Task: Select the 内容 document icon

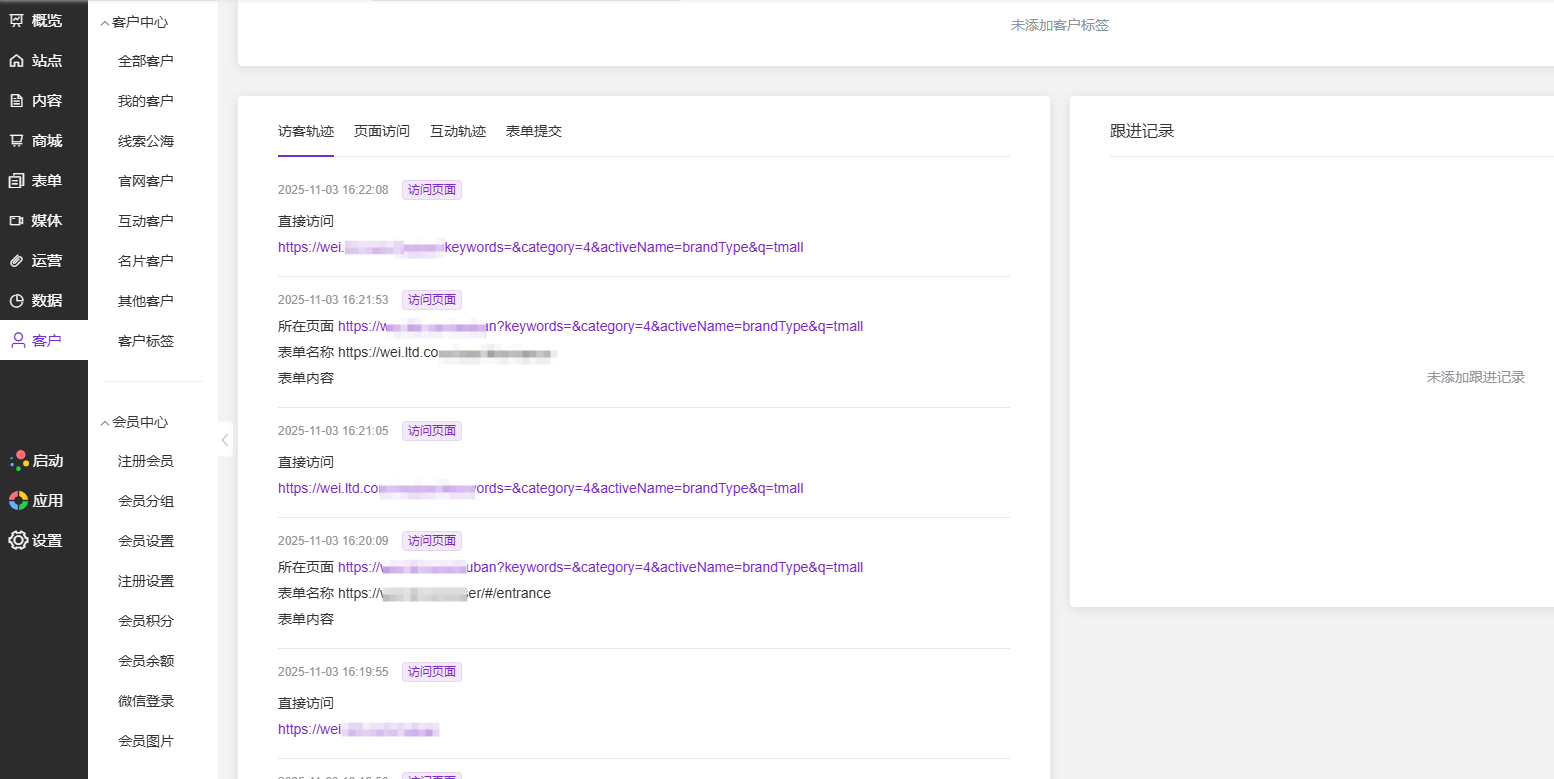Action: click(17, 101)
